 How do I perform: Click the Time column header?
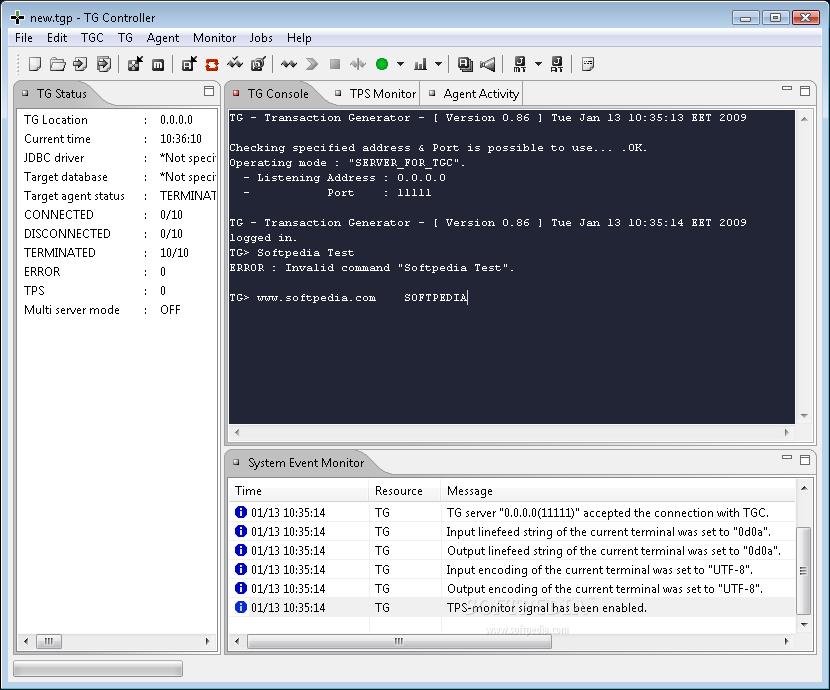click(299, 491)
